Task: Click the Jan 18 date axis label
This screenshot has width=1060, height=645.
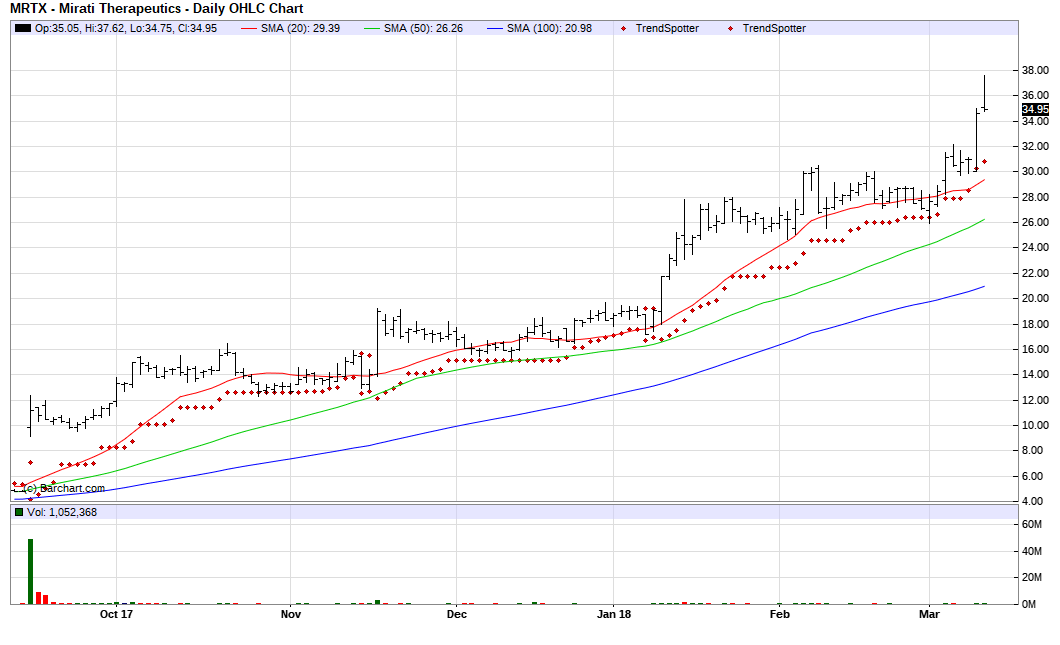Action: [x=614, y=614]
